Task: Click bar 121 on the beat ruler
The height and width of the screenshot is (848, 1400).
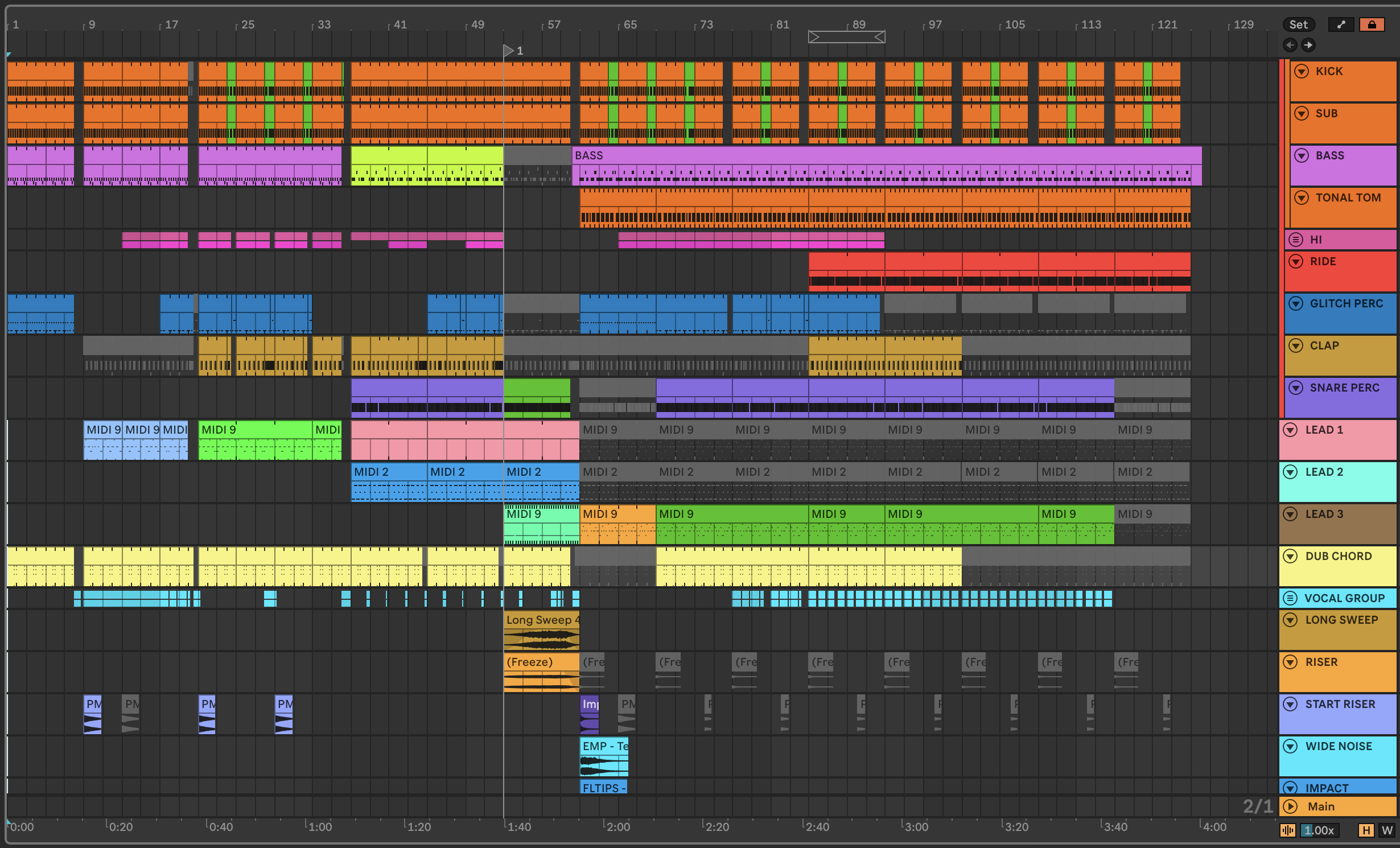Action: tap(1167, 24)
